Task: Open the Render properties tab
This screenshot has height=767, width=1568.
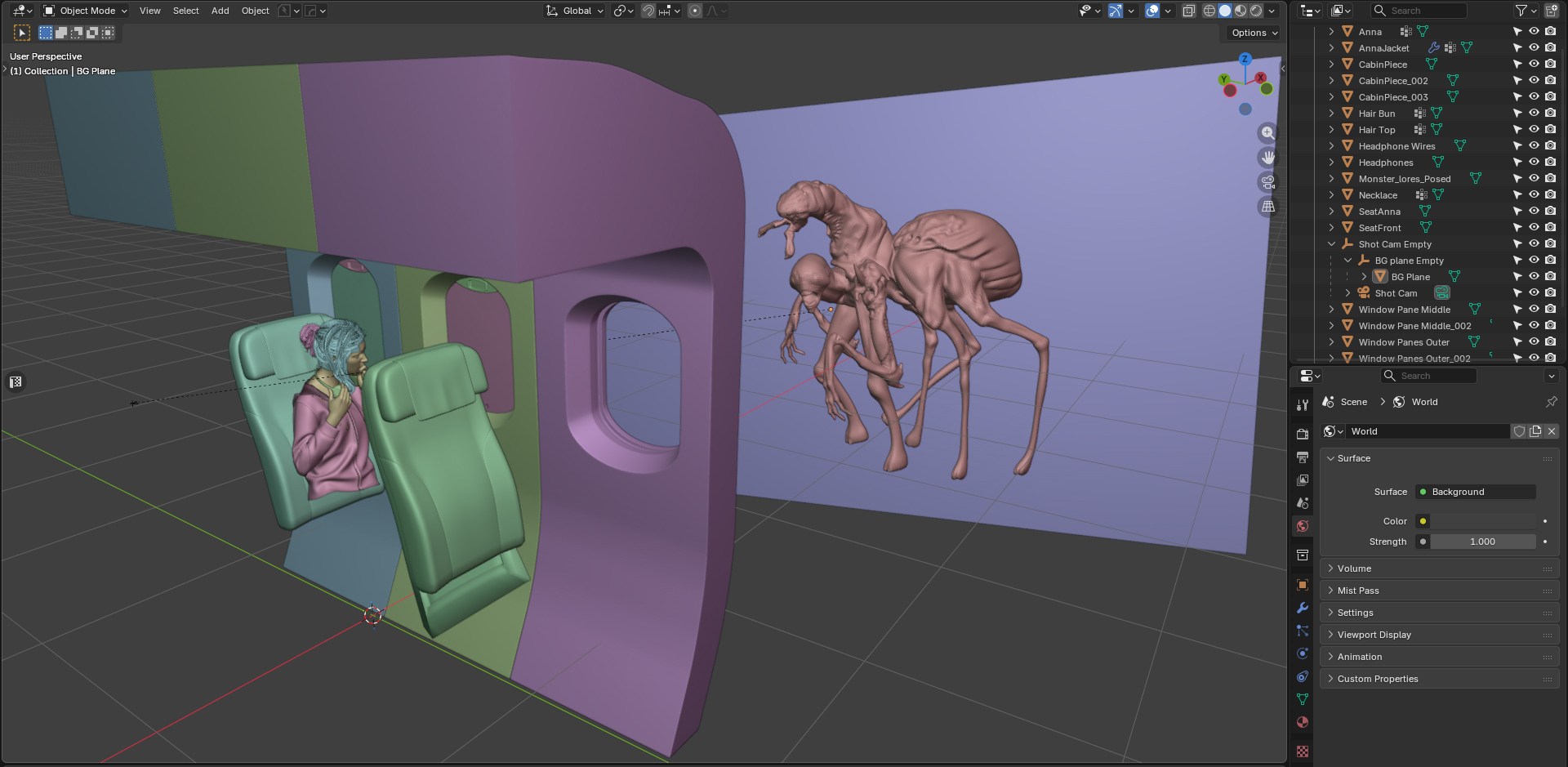Action: click(1303, 434)
